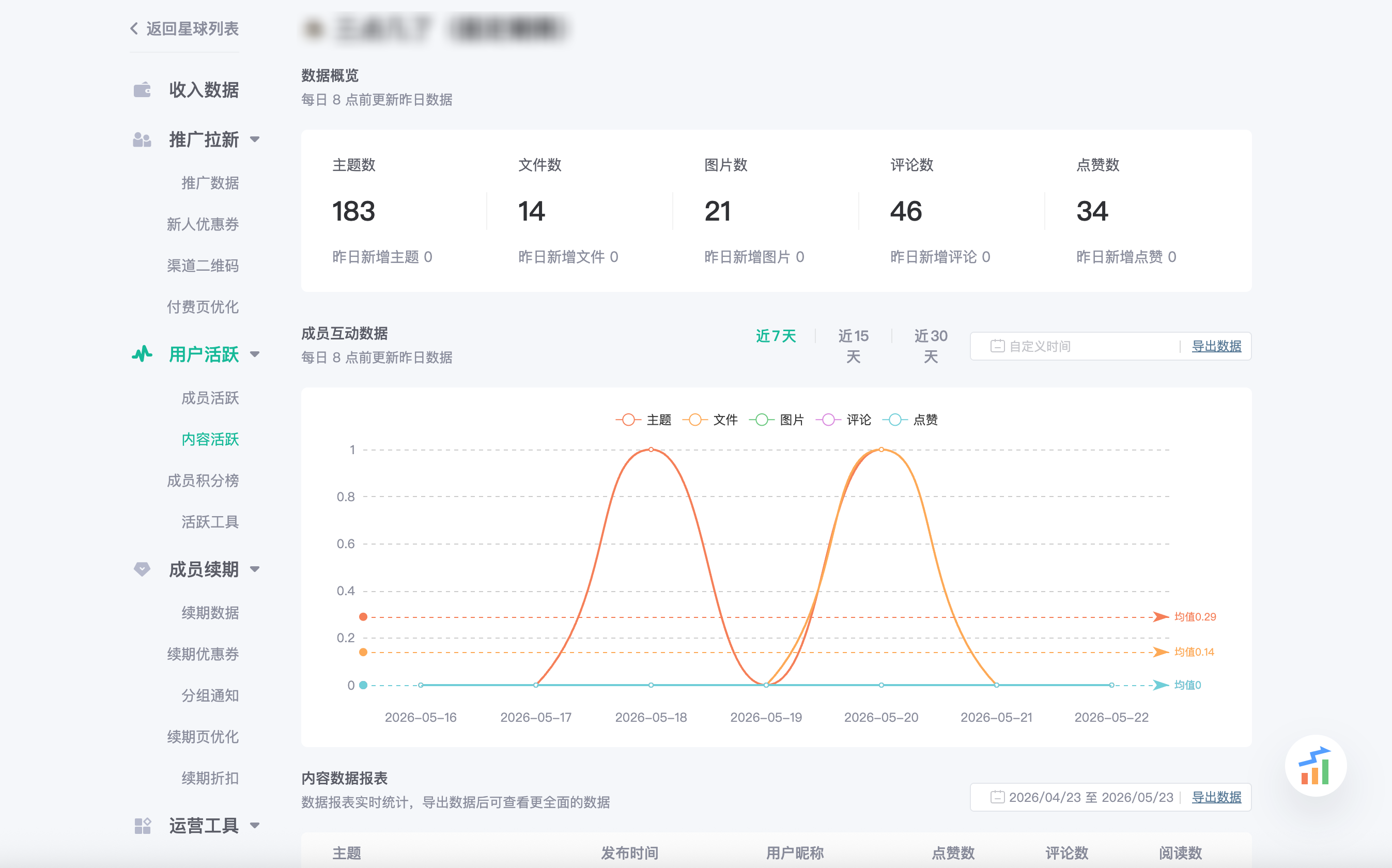This screenshot has height=868, width=1392.
Task: Click the 文件 peak point on 2026-05-20
Action: click(881, 450)
